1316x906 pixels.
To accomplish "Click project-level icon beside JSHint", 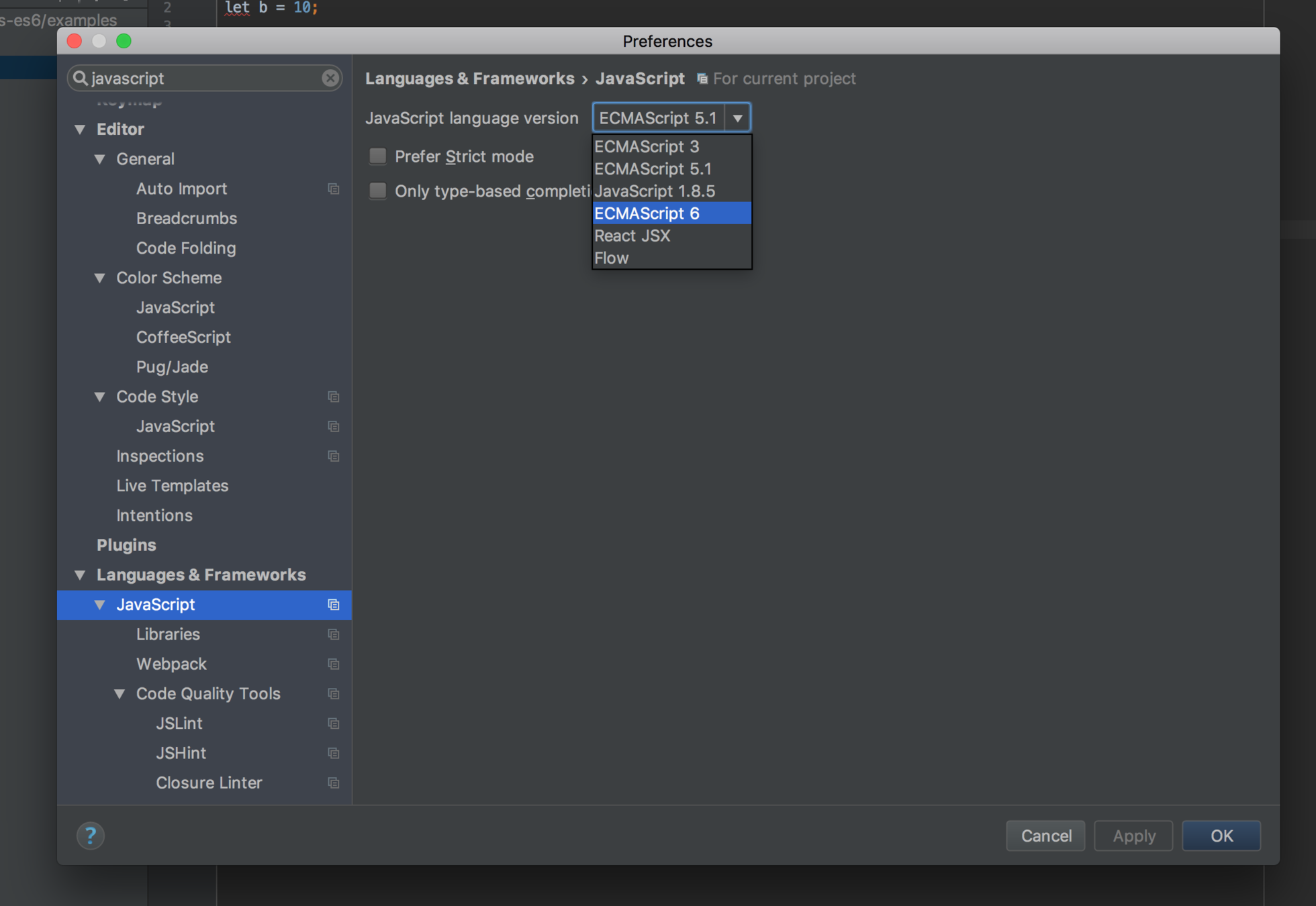I will click(x=333, y=753).
